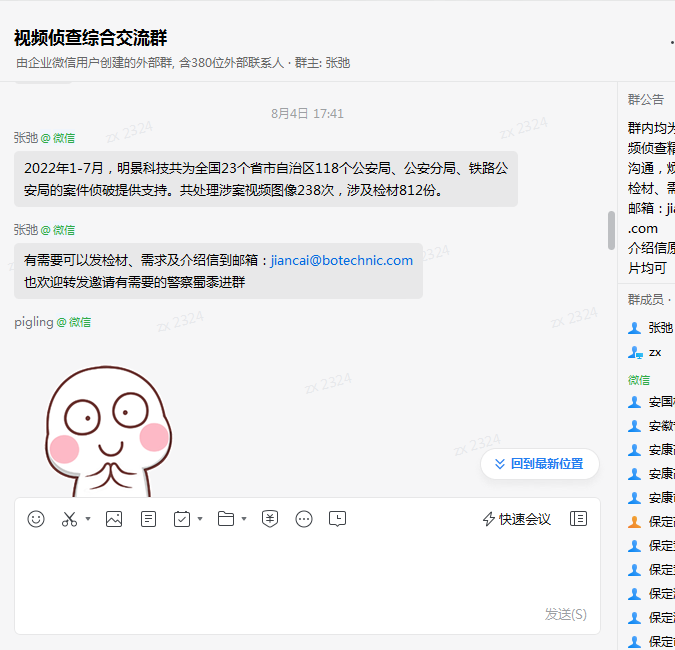Screen dimensions: 675x650
Task: Open the emoji picker
Action: click(36, 519)
